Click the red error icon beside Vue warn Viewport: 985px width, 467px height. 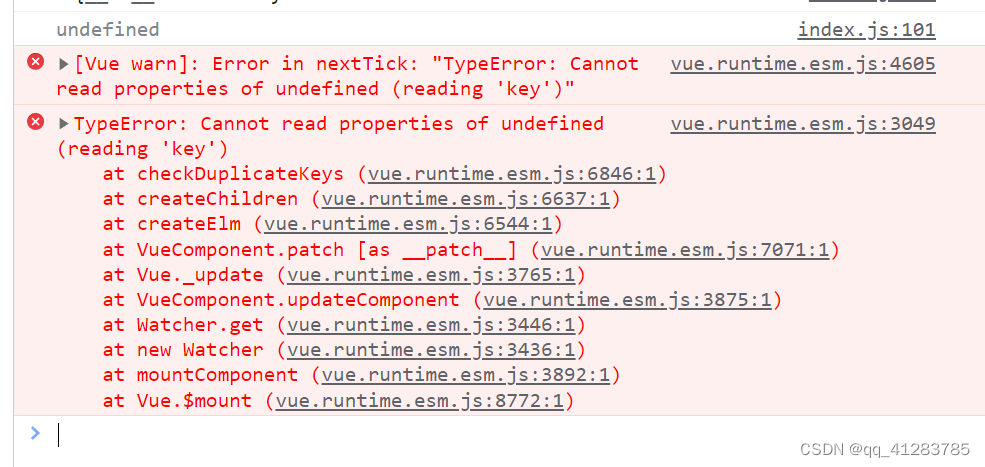[x=36, y=62]
